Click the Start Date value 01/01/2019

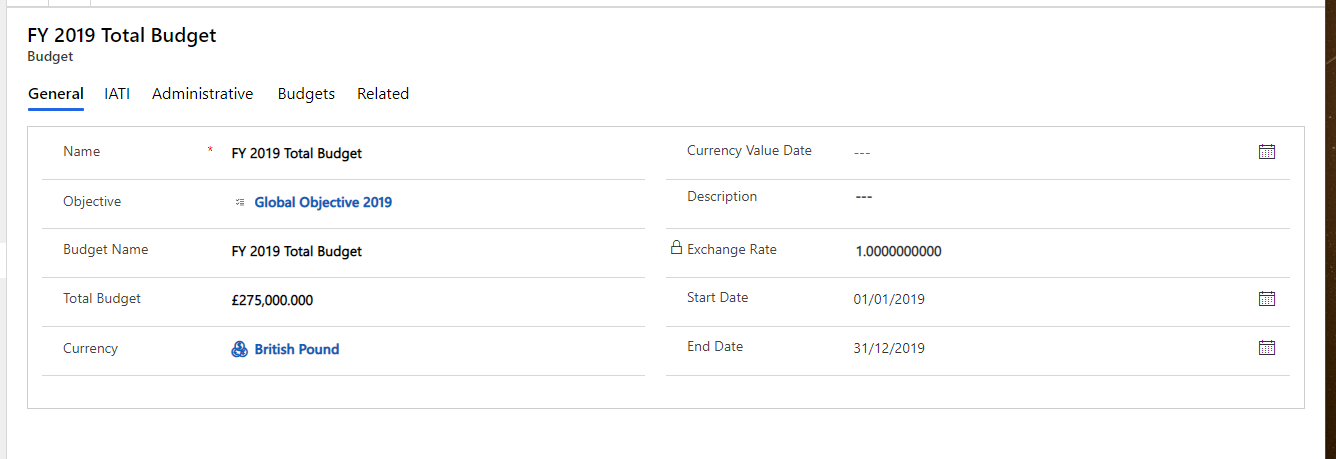point(889,299)
